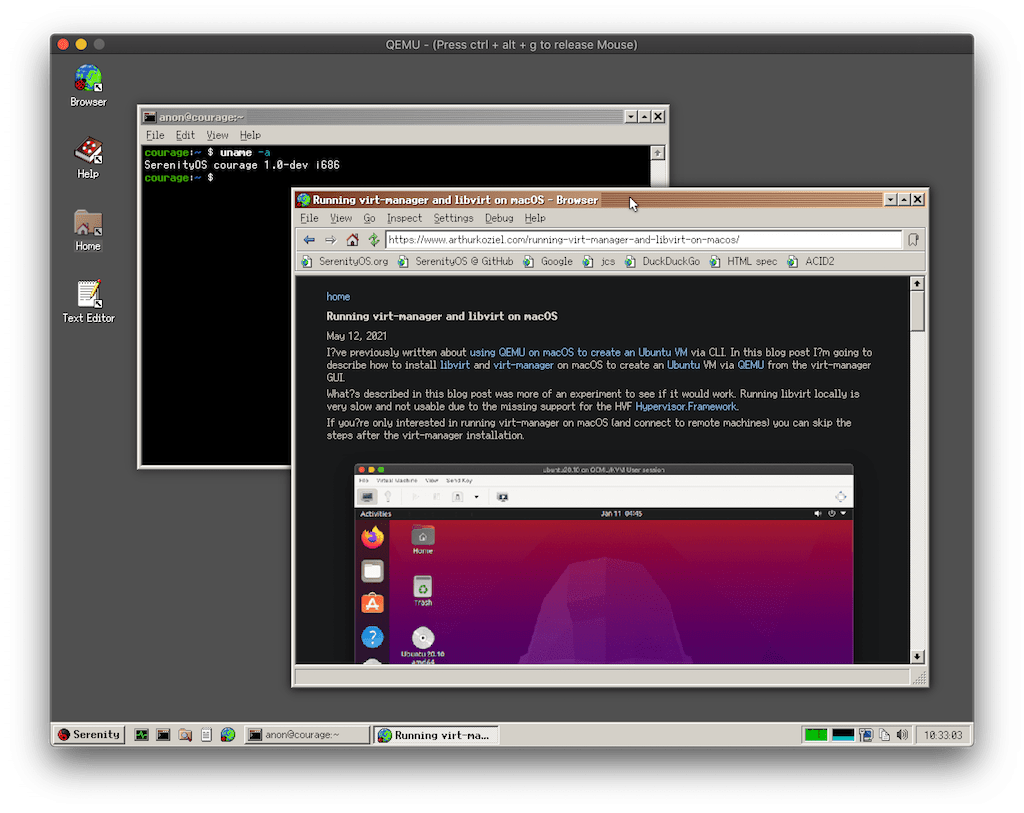
Task: Click the browser page scroll-down arrow
Action: click(x=918, y=656)
